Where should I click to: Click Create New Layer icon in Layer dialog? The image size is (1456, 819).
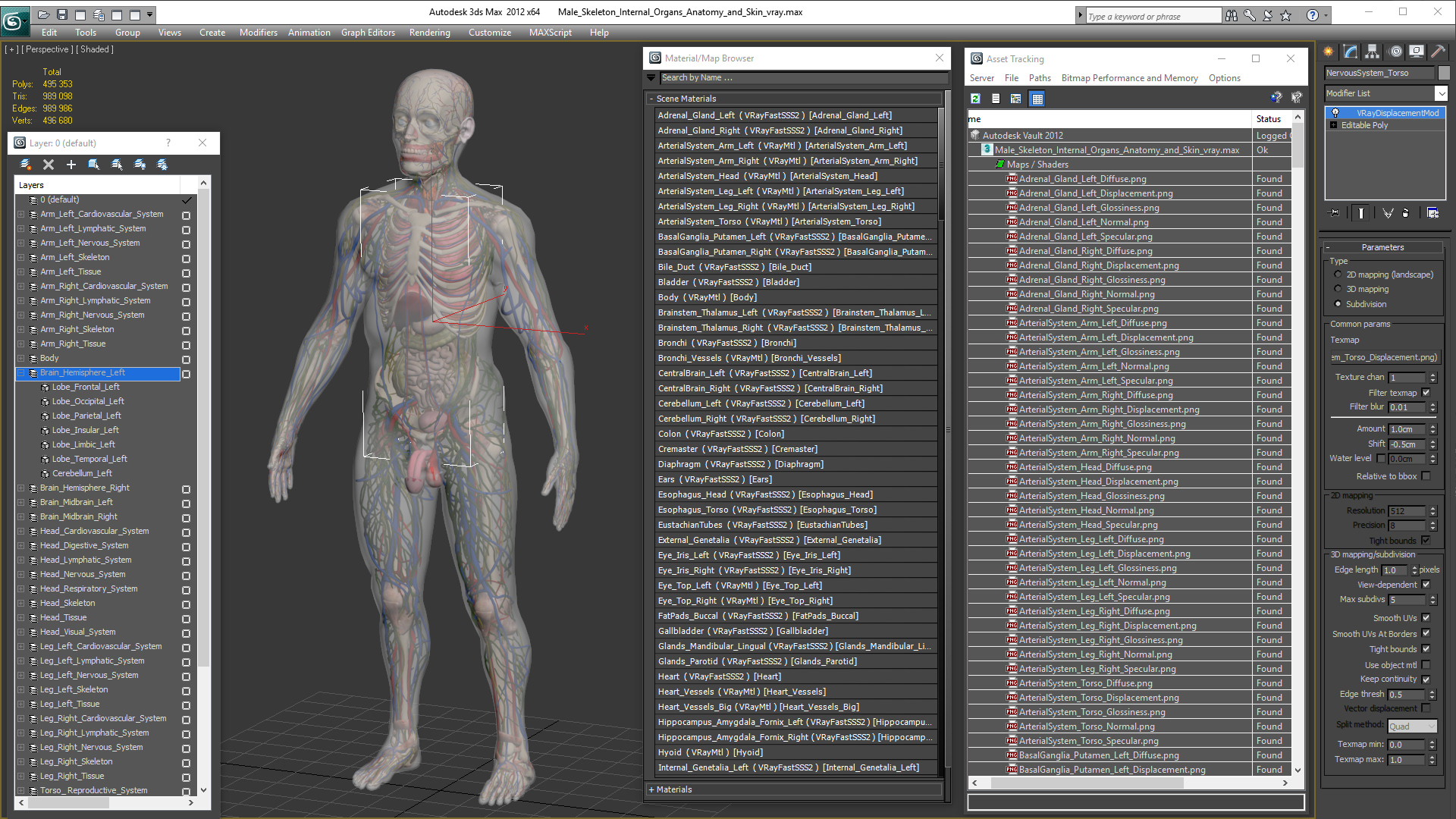pyautogui.click(x=26, y=165)
